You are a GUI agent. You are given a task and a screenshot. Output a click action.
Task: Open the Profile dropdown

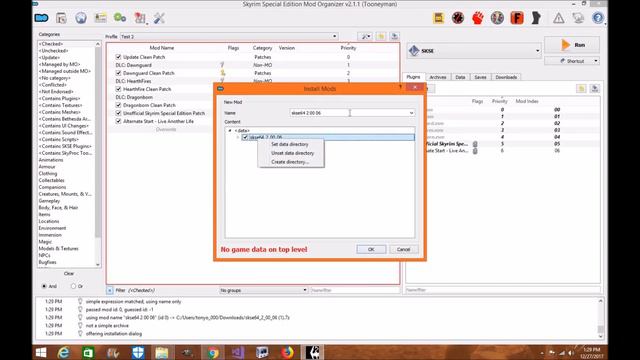click(229, 36)
